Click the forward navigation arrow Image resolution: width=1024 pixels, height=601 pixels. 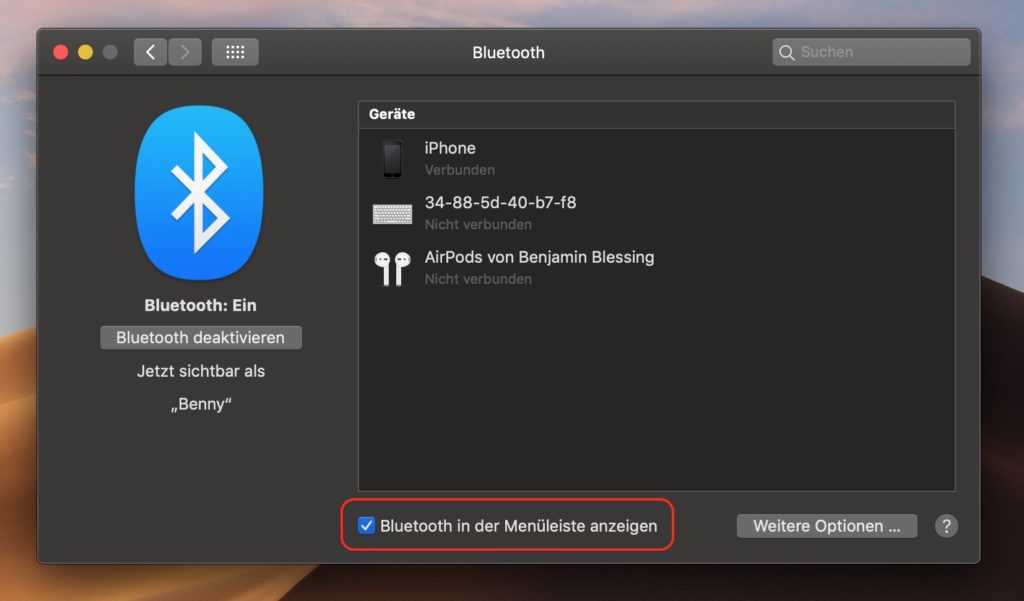pyautogui.click(x=185, y=52)
